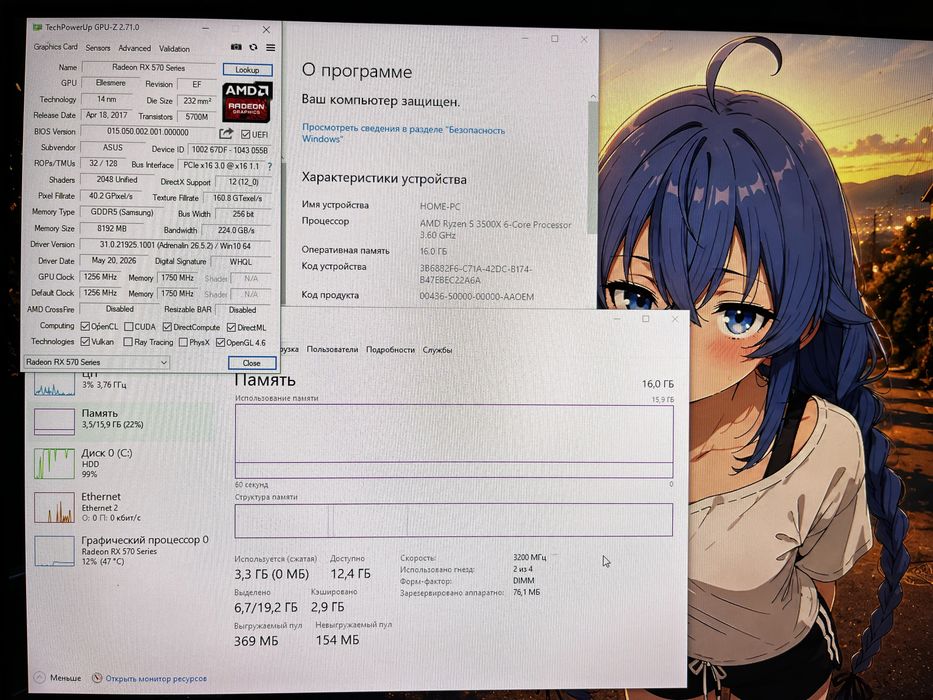Toggle the Vulkan checkbox

click(85, 342)
